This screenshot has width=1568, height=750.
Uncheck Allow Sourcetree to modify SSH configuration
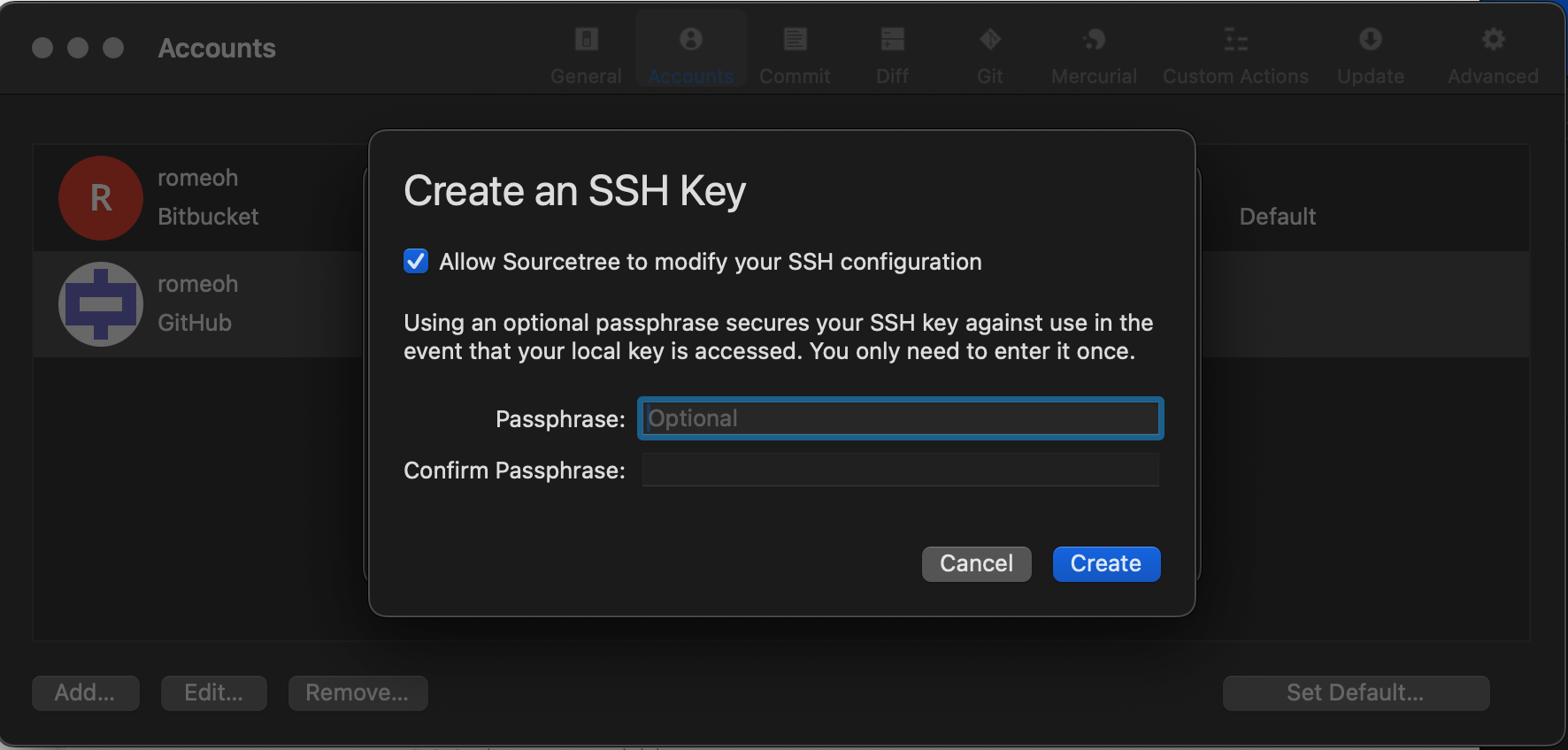tap(416, 261)
